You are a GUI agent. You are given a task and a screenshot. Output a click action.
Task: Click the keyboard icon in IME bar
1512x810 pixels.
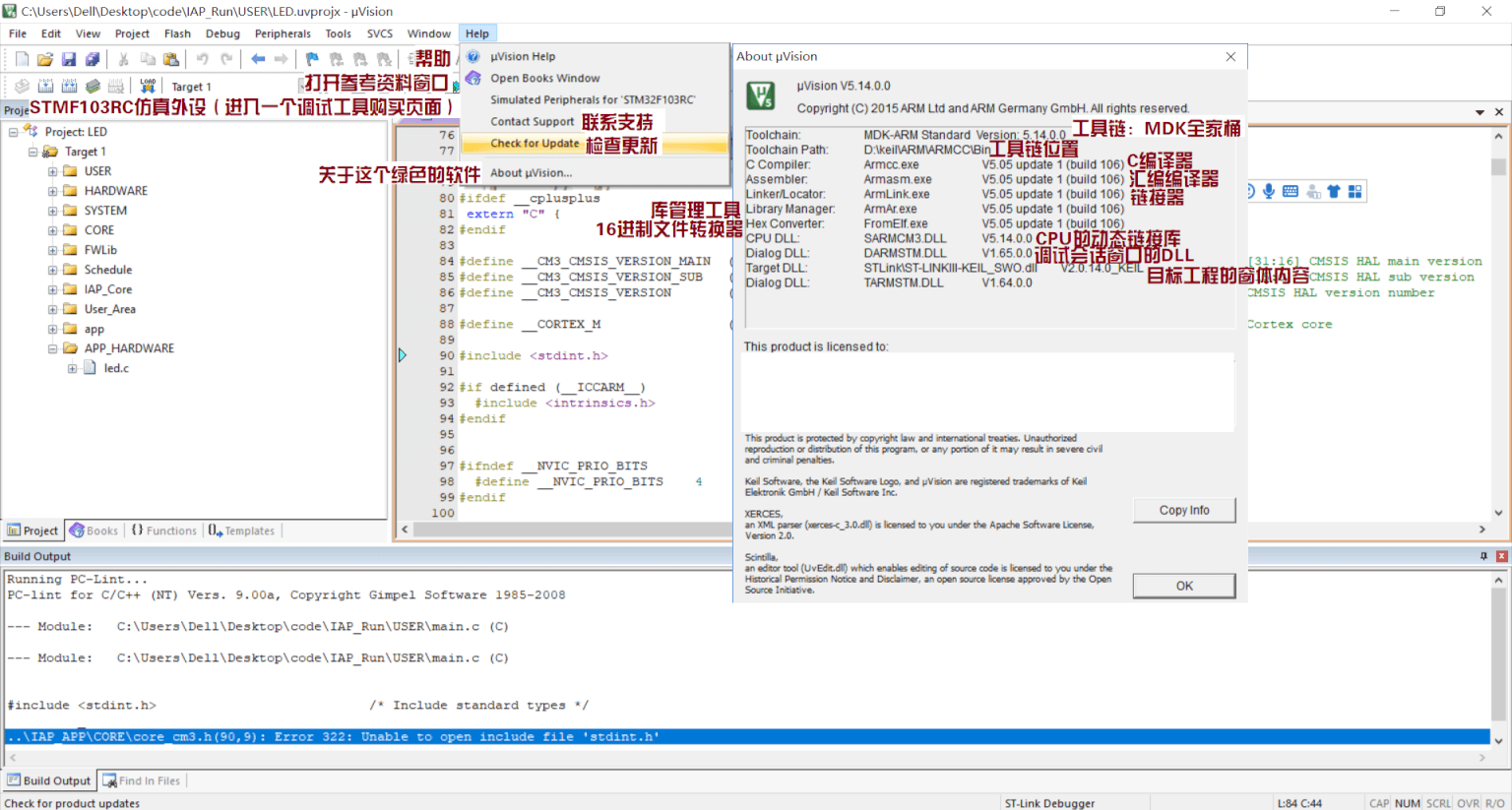click(1291, 191)
